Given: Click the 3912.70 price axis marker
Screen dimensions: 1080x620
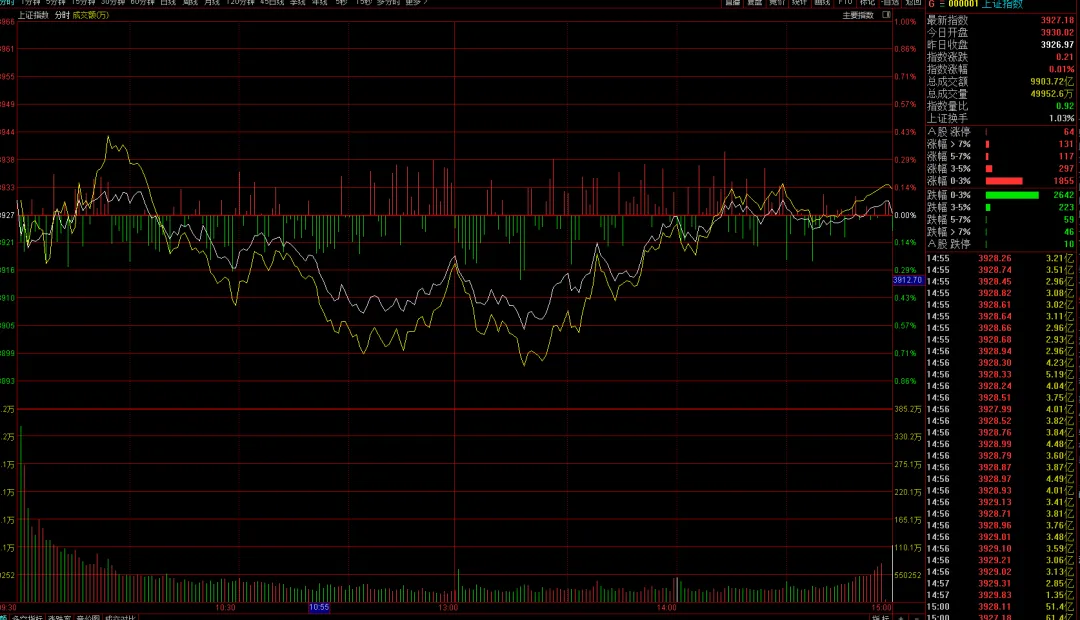Looking at the screenshot, I should (907, 280).
